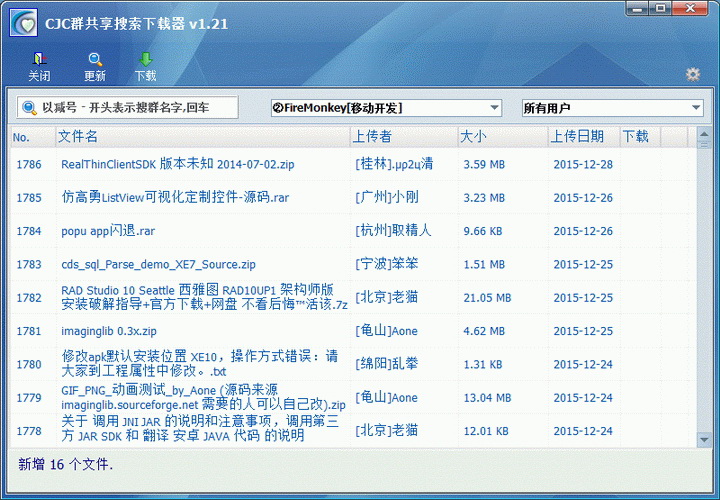
Task: Click the scrollbar down arrow
Action: click(x=704, y=439)
